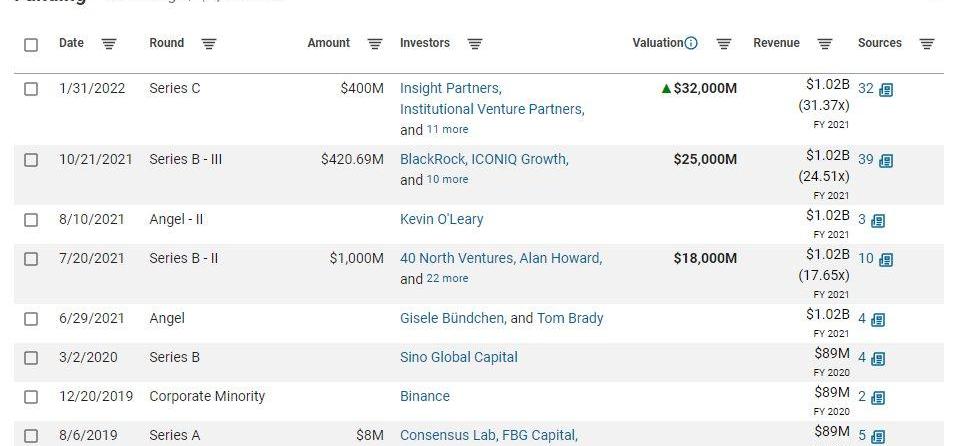Image resolution: width=959 pixels, height=446 pixels.
Task: Open the news sources icon for Series C row
Action: [886, 90]
